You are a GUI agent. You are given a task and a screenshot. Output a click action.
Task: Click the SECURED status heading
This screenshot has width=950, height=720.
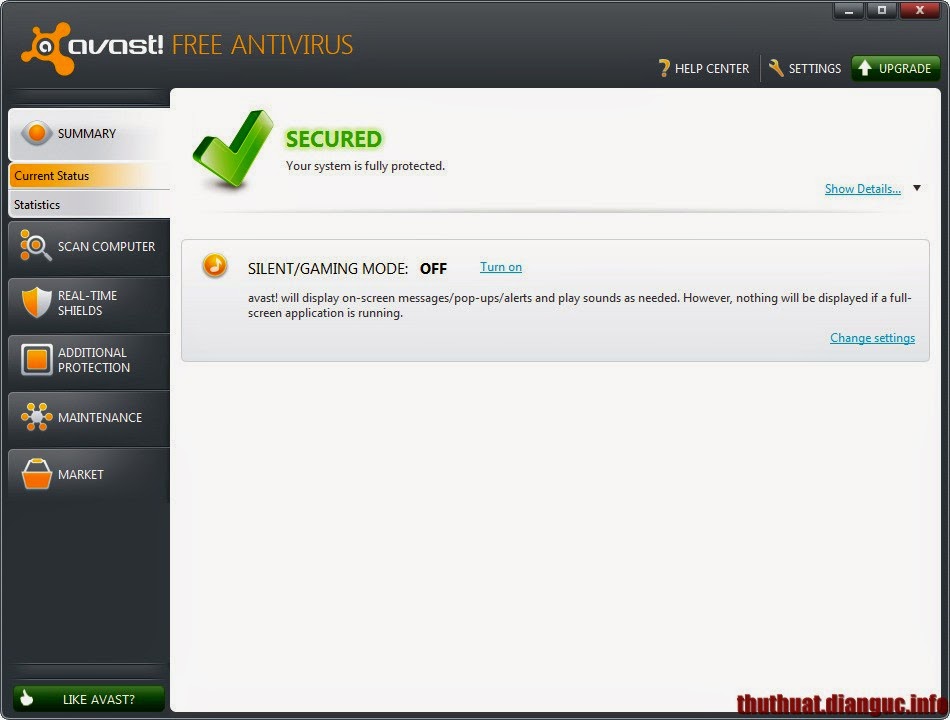point(334,139)
